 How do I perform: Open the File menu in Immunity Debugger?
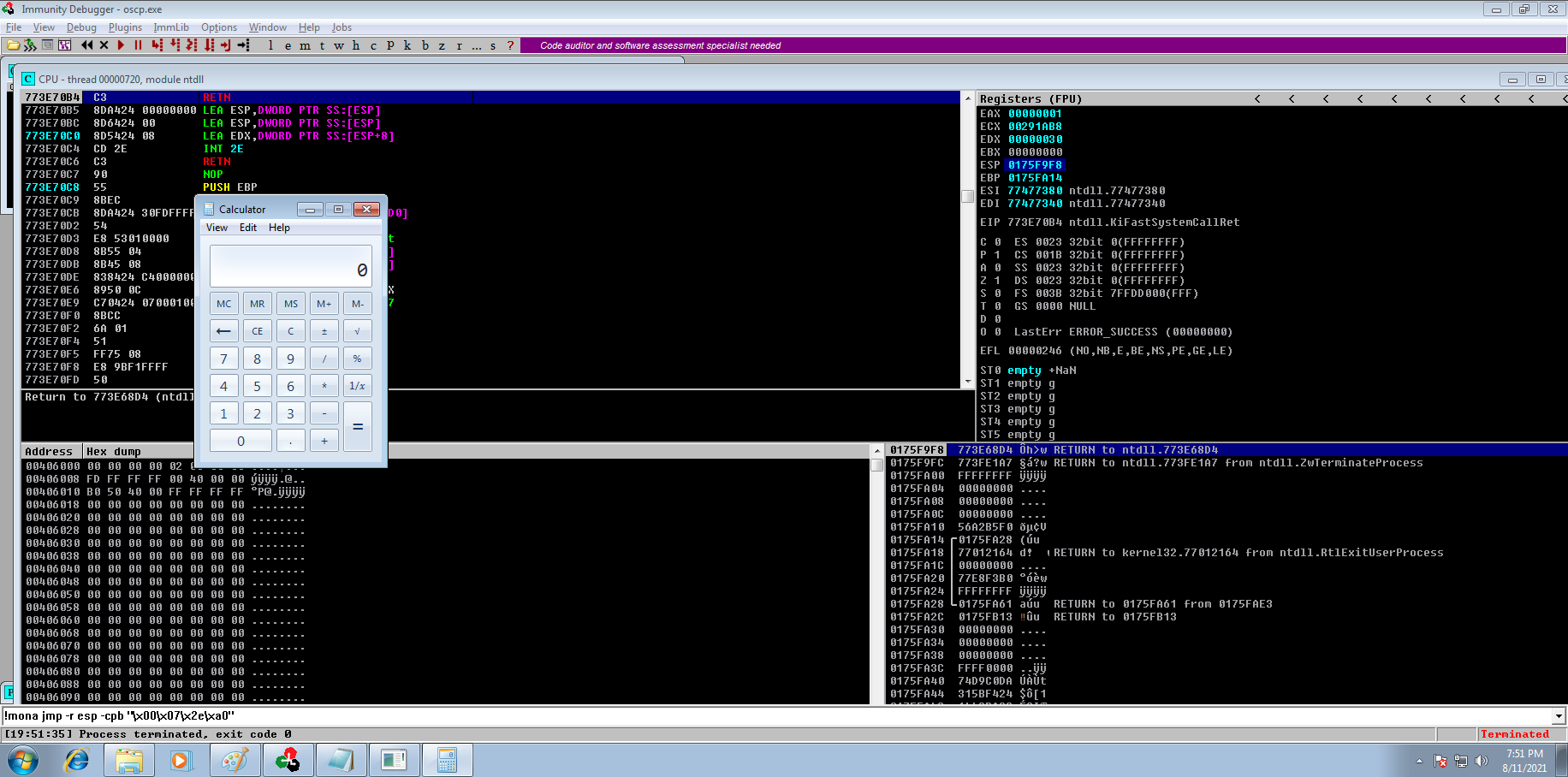point(14,27)
